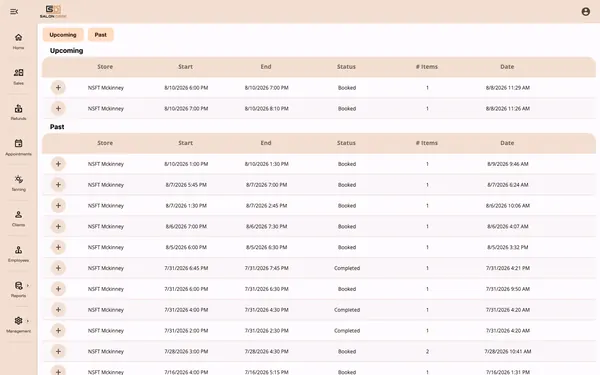Click the date 8/9/2026 9:46 AM
The image size is (600, 375).
coord(508,164)
